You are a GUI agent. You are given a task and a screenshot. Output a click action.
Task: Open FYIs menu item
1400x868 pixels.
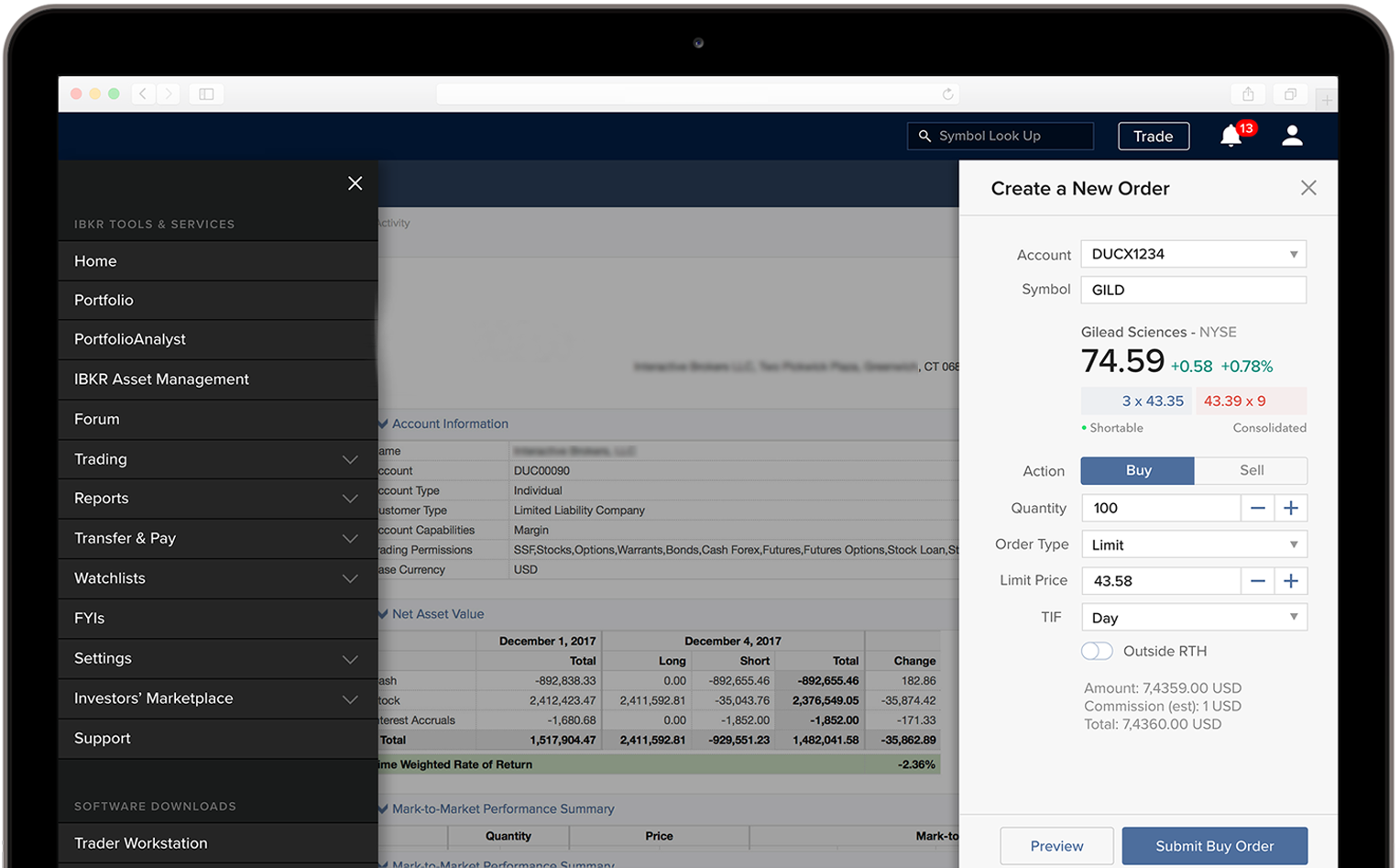click(x=218, y=619)
